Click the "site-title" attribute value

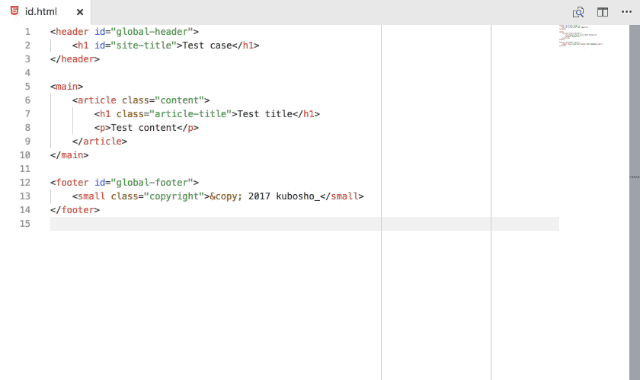click(x=144, y=45)
